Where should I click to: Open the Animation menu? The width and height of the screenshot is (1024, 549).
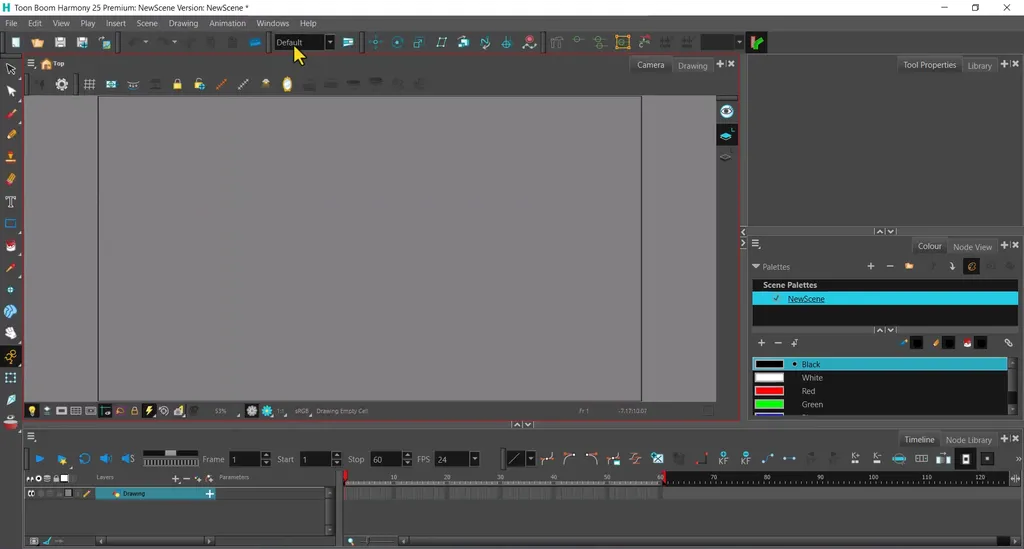pos(227,23)
